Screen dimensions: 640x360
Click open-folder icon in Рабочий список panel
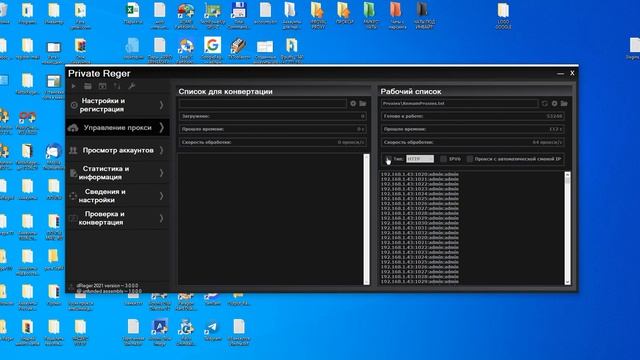[x=564, y=104]
